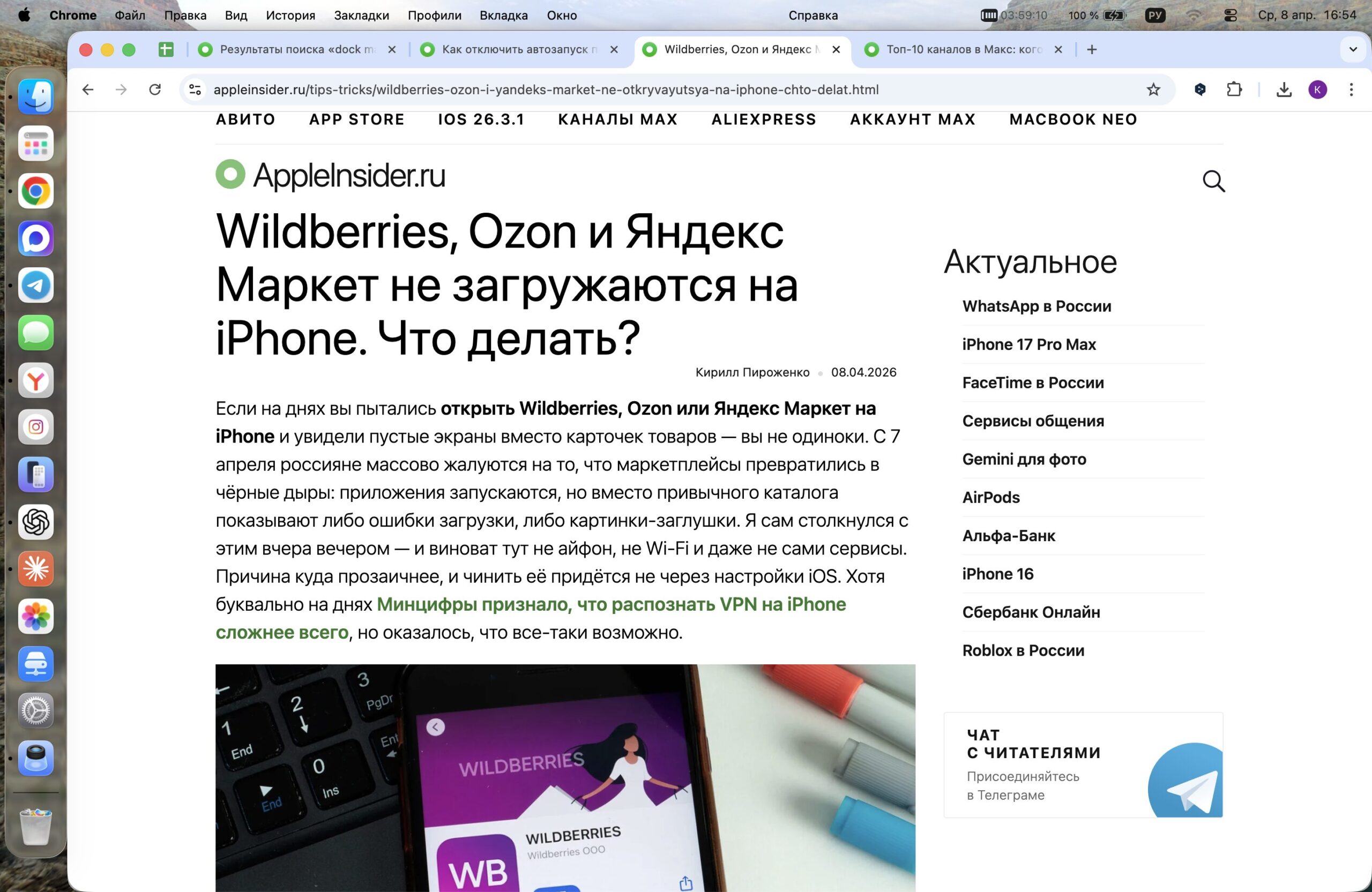Open Yandex Browser in the Dock
The height and width of the screenshot is (892, 1372).
[36, 380]
